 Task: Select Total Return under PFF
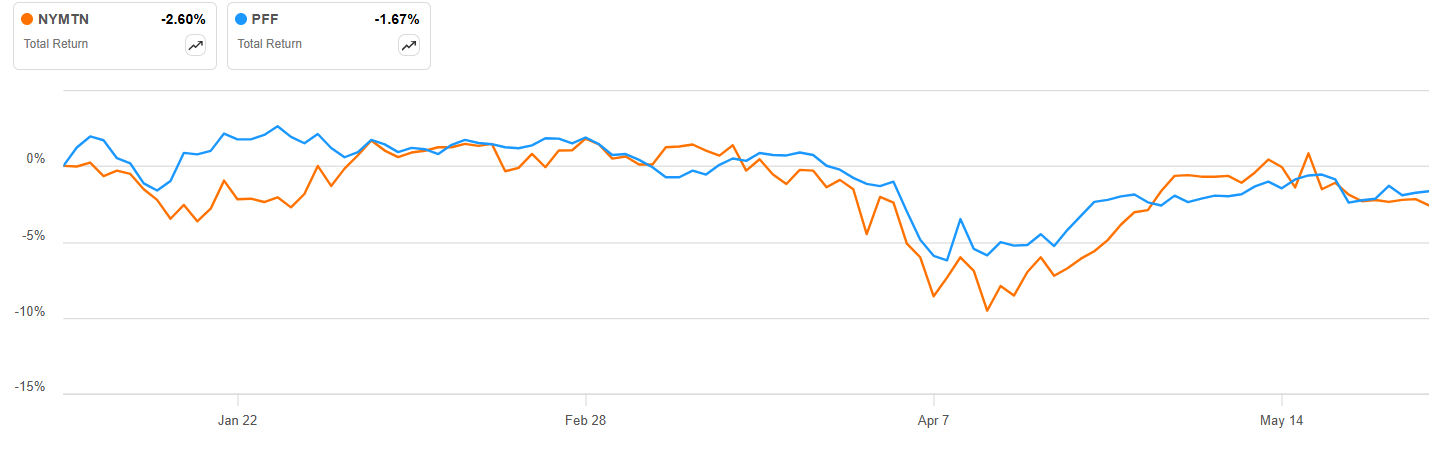[x=270, y=44]
